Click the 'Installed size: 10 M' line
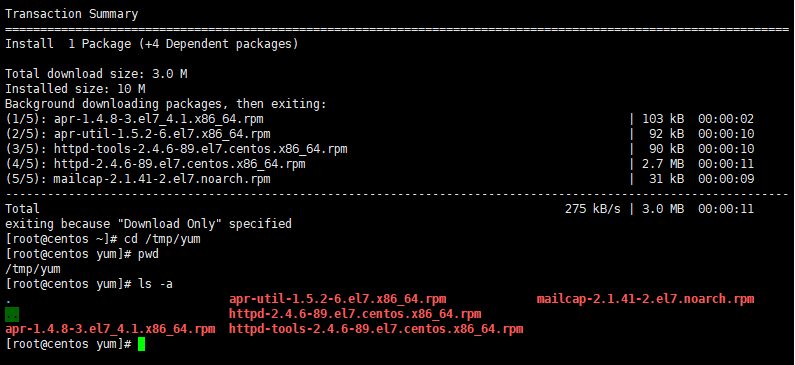The image size is (795, 365). pos(75,89)
